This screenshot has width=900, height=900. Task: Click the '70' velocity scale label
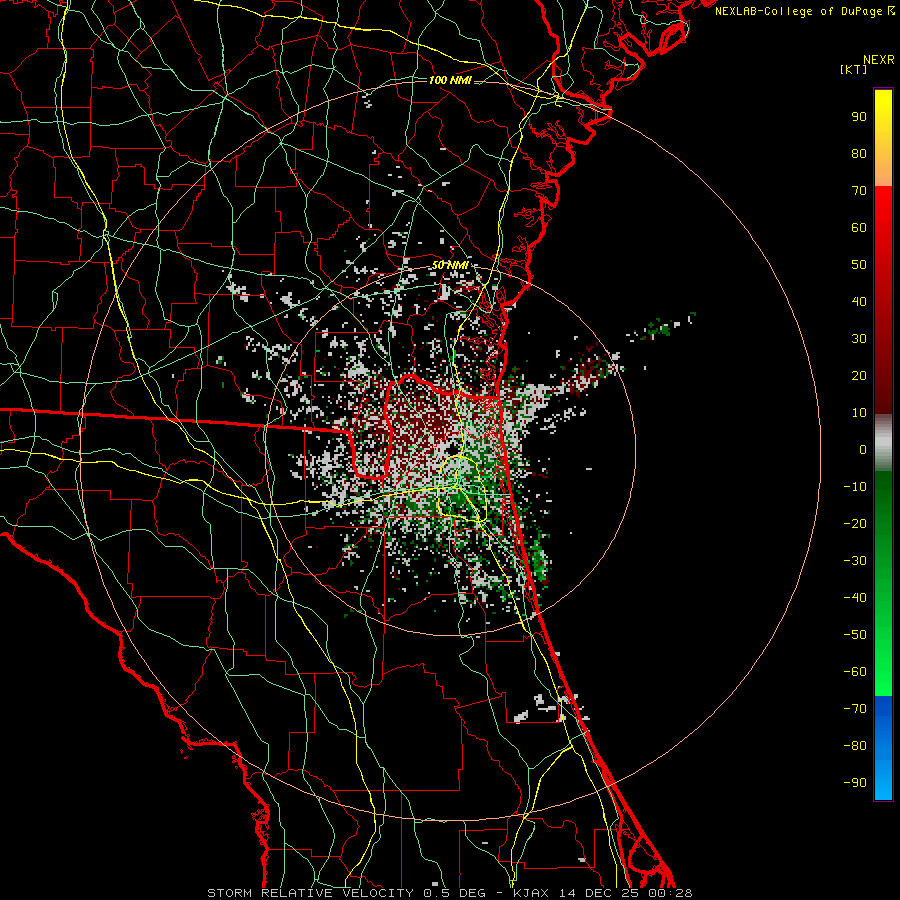coord(859,191)
